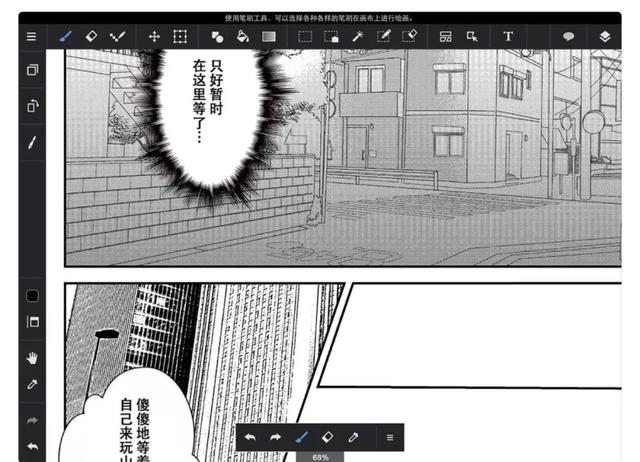Select Brush in the floating shortcut bar
Screen dimensions: 640x462
[x=301, y=438]
